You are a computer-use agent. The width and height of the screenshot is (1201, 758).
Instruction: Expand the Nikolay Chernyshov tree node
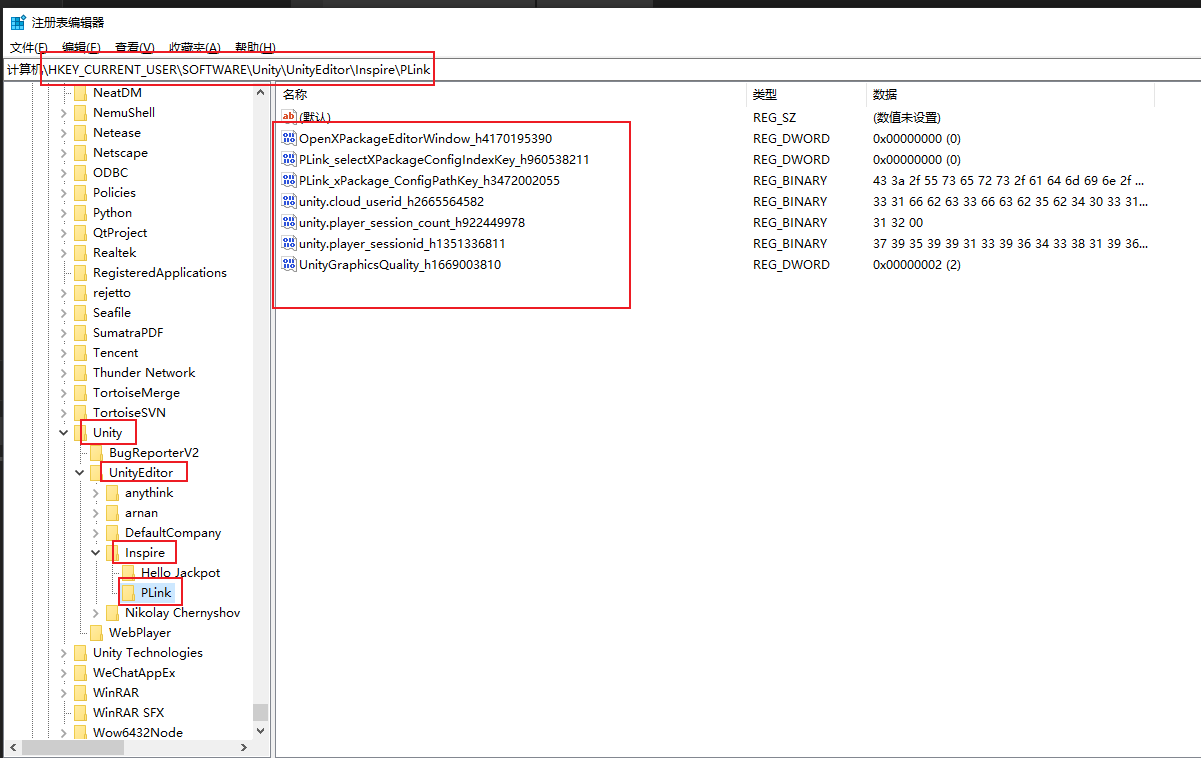tap(96, 613)
